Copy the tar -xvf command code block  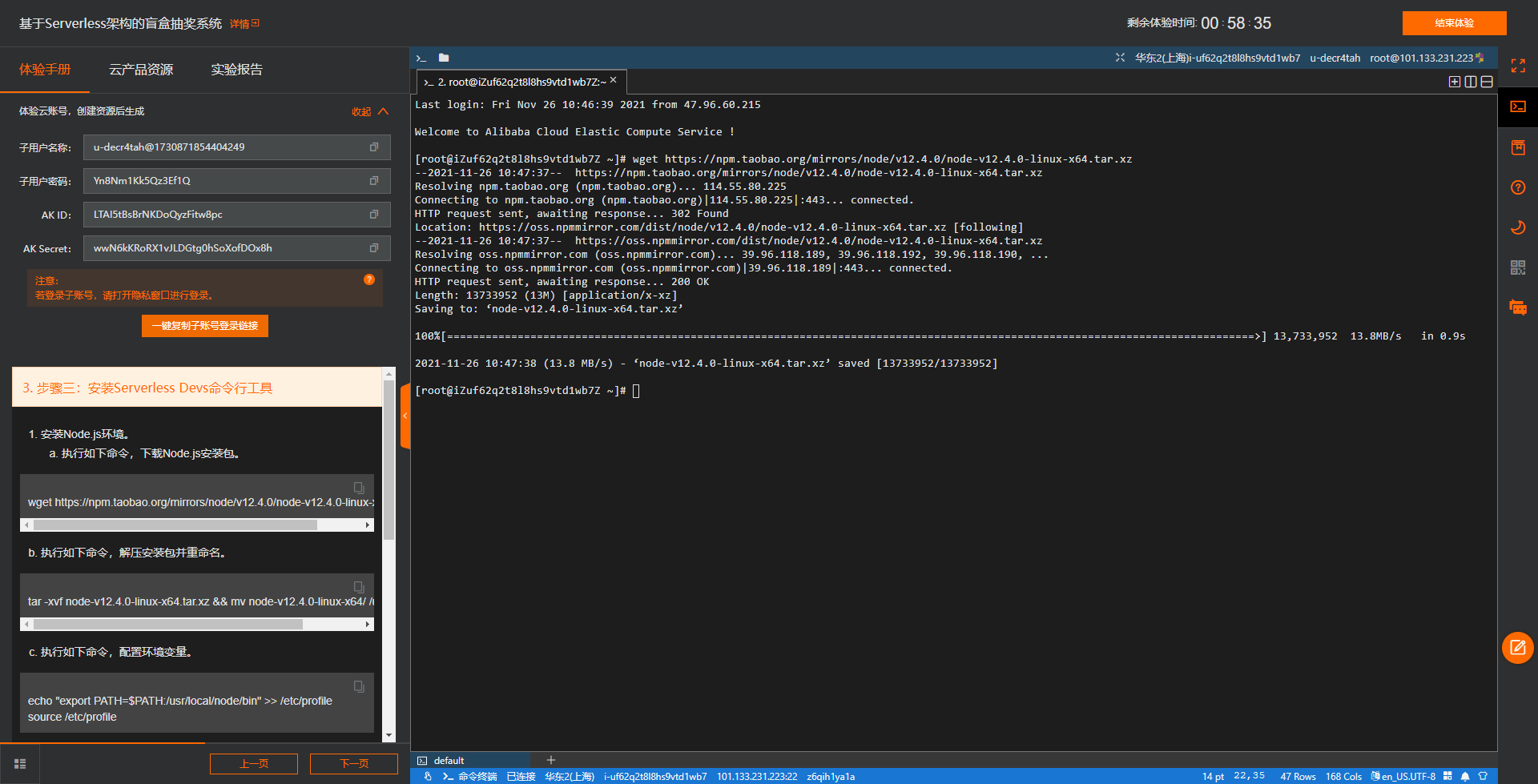pyautogui.click(x=359, y=587)
